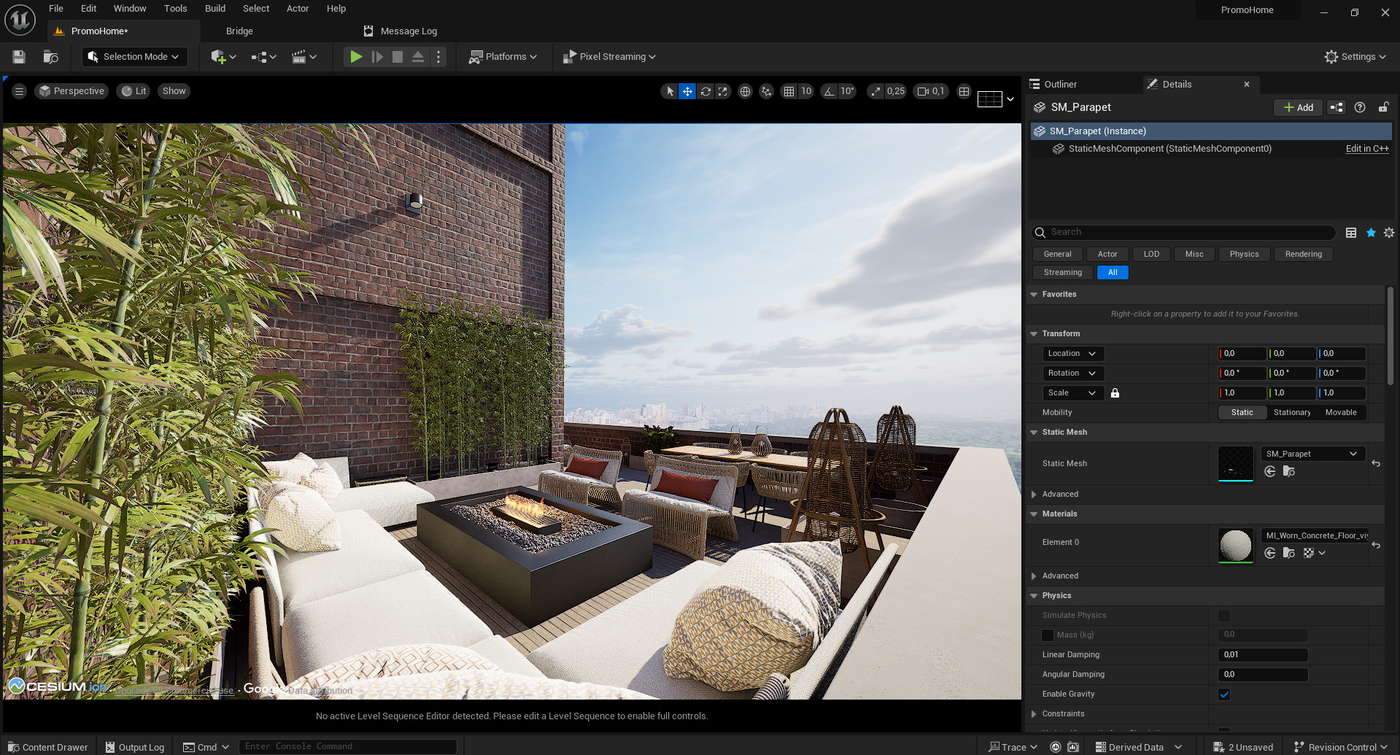1400x755 pixels.
Task: Open the SM_Parapet static mesh dropdown
Action: pyautogui.click(x=1311, y=454)
